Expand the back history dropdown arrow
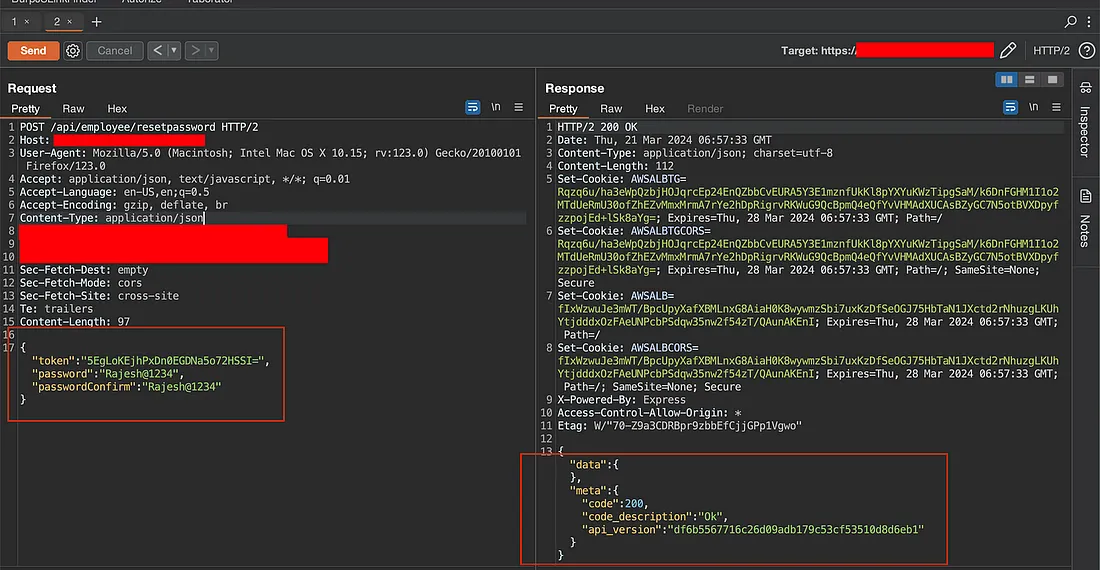1100x570 pixels. click(x=174, y=51)
